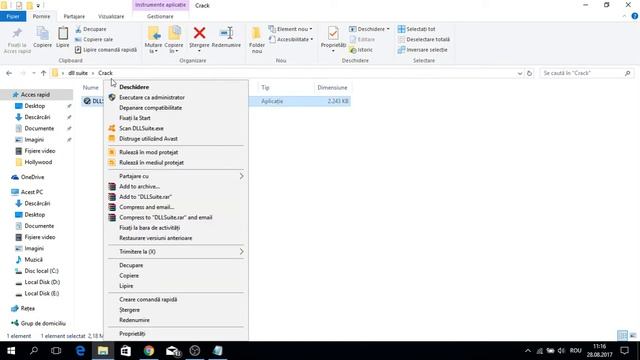Image resolution: width=640 pixels, height=360 pixels.
Task: Open Rețea in the navigation pane
Action: (x=28, y=308)
